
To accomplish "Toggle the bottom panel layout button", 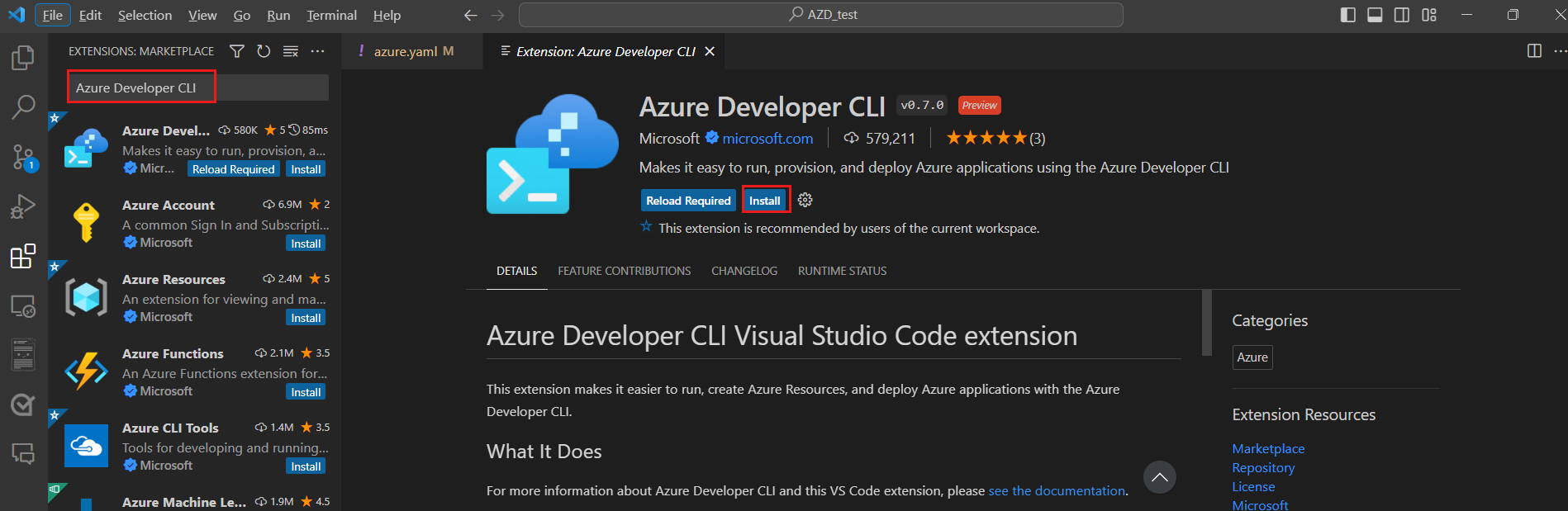I will (1375, 15).
